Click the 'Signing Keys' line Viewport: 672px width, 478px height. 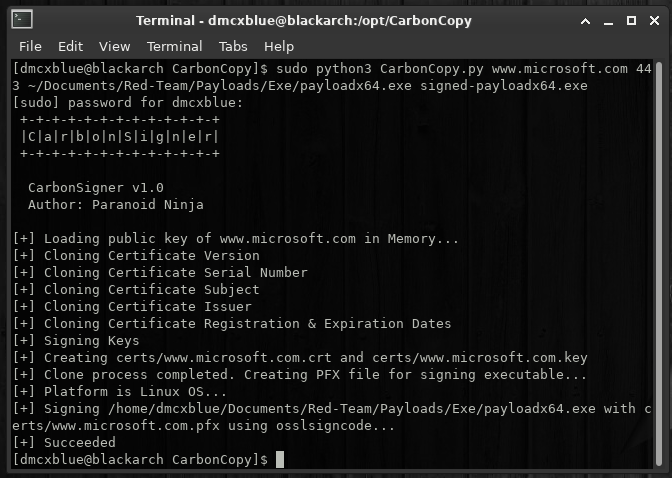tap(76, 341)
